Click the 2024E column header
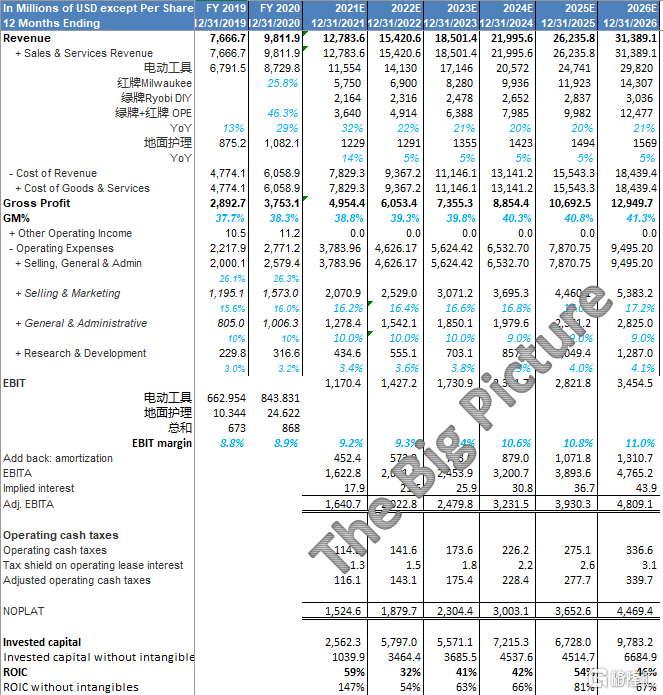This screenshot has width=663, height=695. [x=518, y=8]
